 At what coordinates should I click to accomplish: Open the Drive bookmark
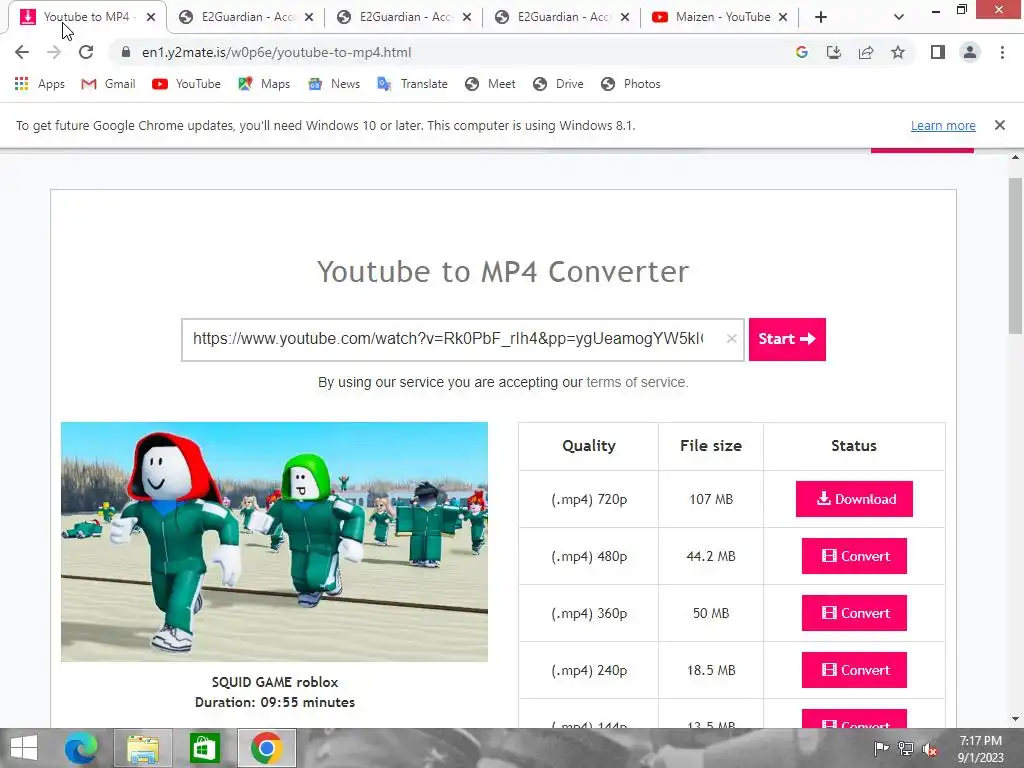pyautogui.click(x=558, y=84)
